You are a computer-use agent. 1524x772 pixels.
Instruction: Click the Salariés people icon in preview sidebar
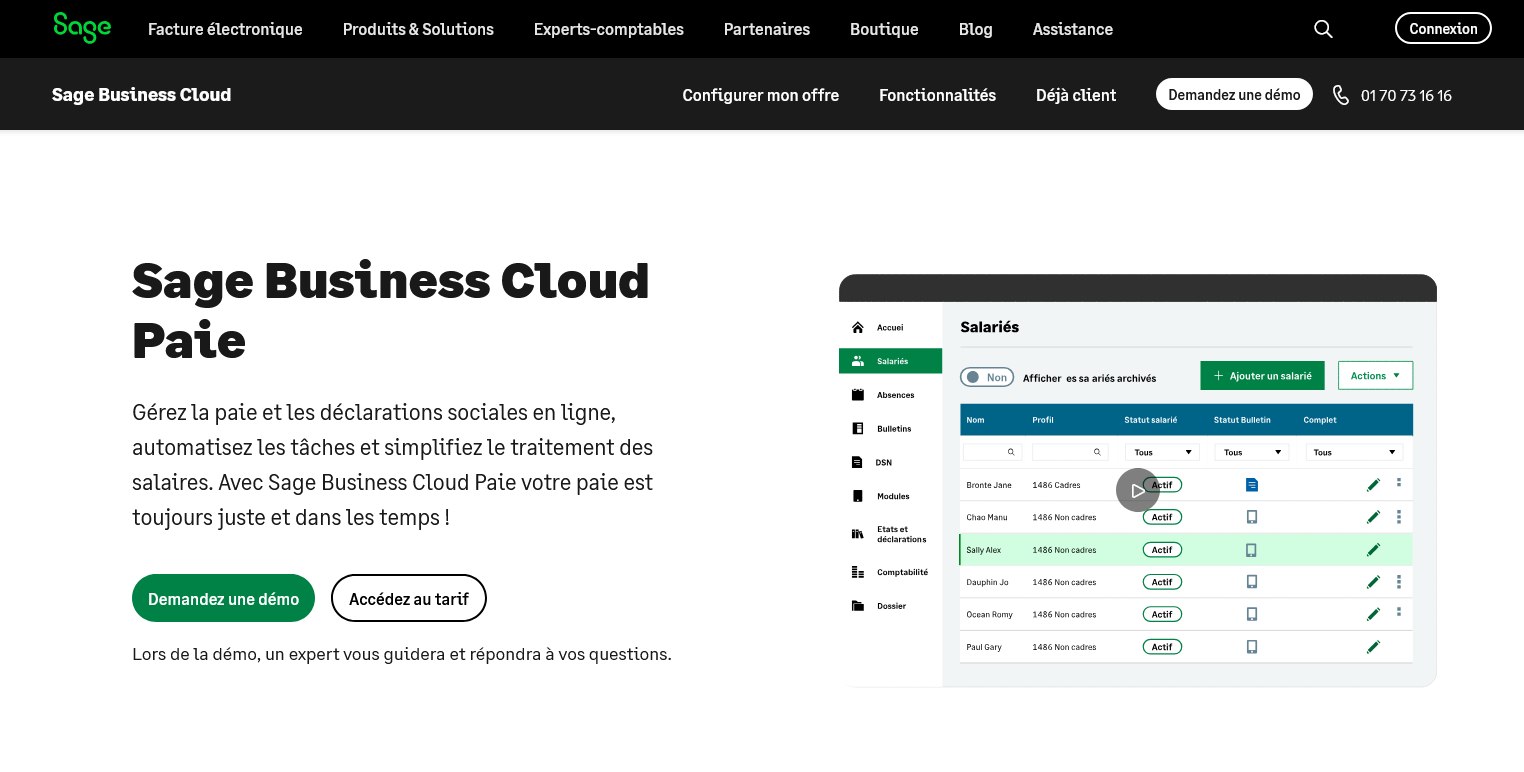[857, 361]
